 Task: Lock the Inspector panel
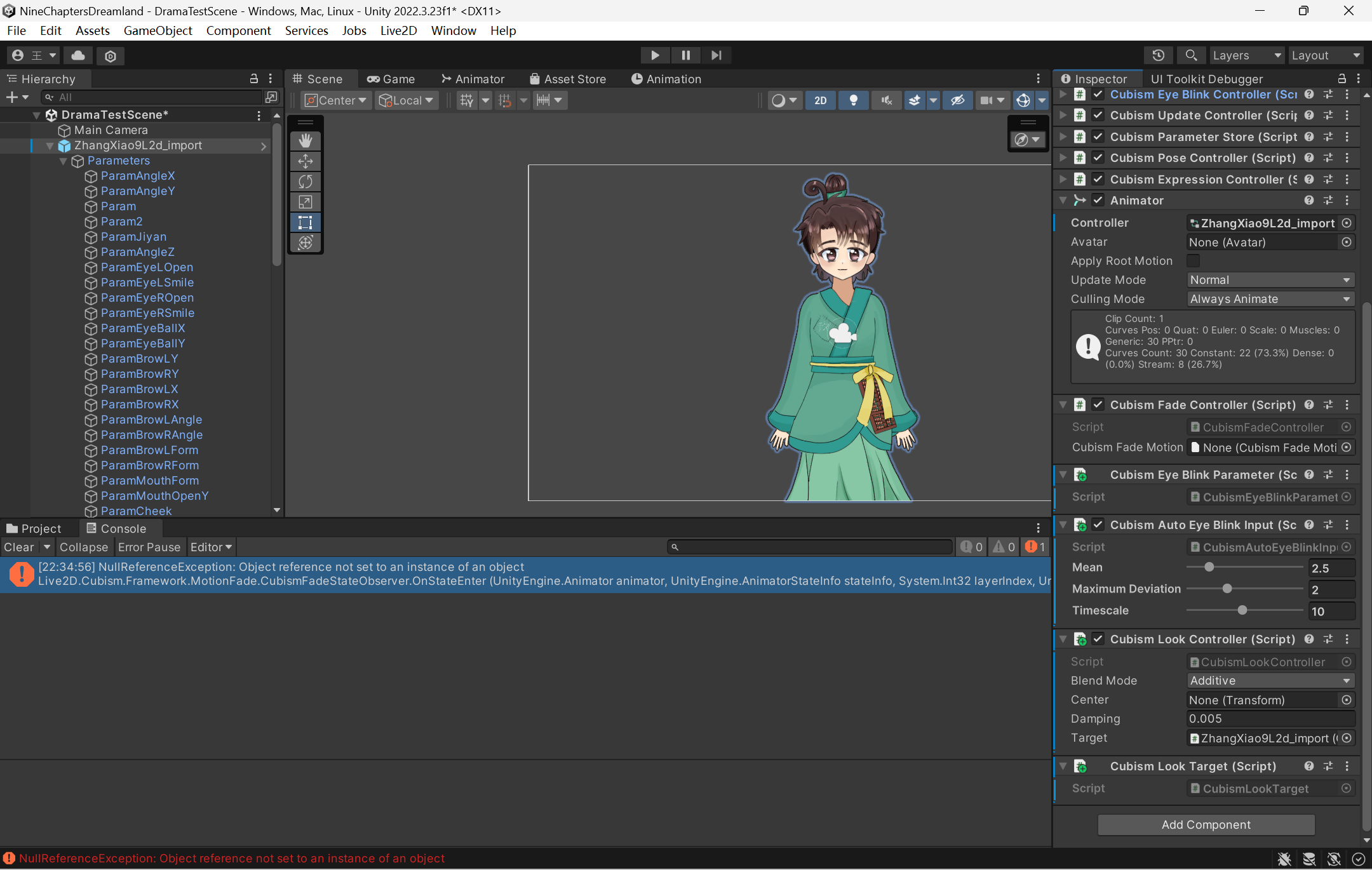pyautogui.click(x=1342, y=79)
